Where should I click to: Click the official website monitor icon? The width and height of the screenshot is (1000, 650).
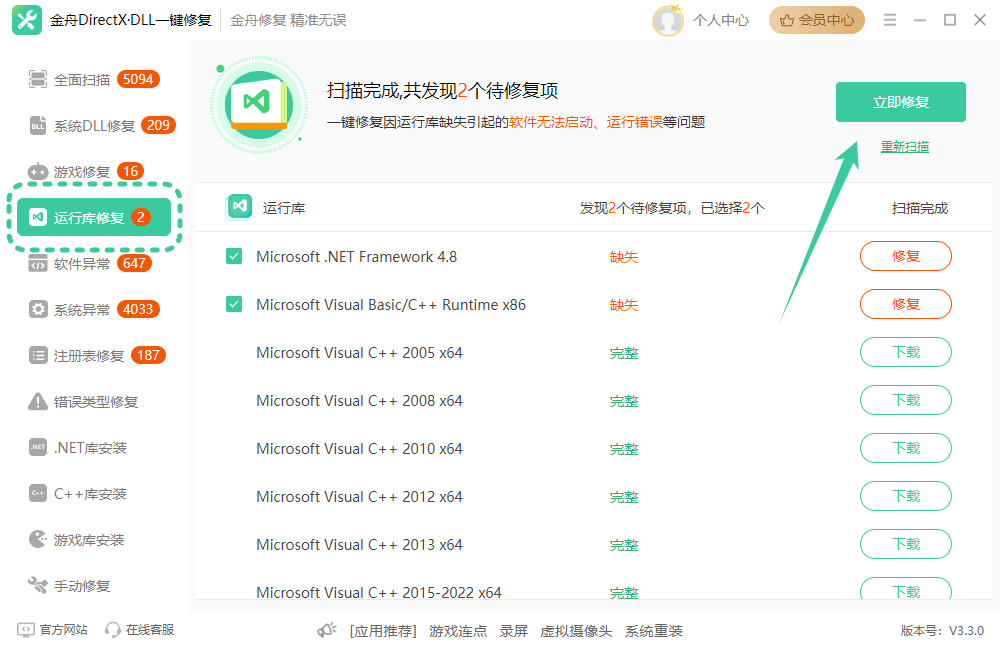click(26, 630)
